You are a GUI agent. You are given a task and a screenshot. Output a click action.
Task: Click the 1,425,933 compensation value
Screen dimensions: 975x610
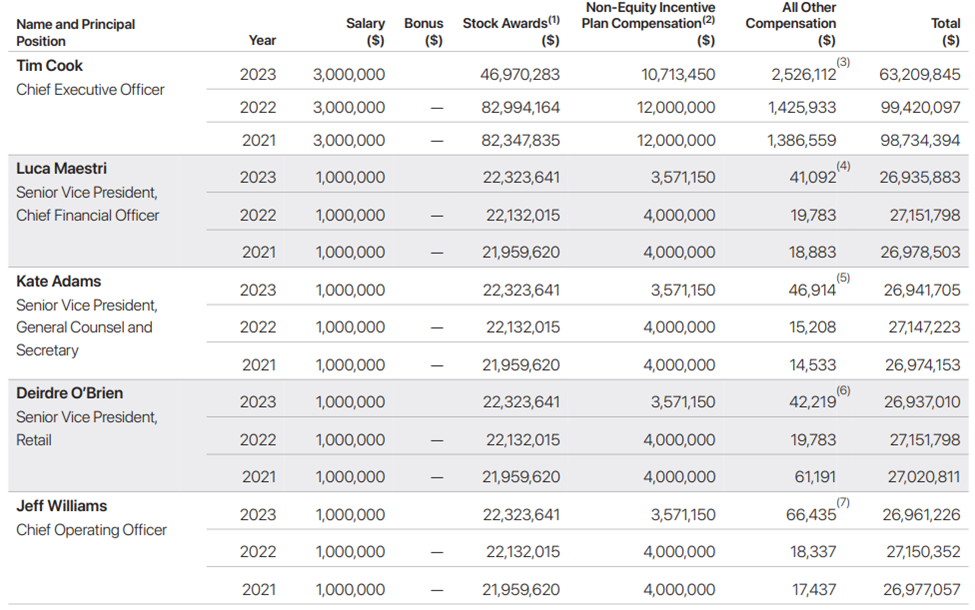point(802,108)
